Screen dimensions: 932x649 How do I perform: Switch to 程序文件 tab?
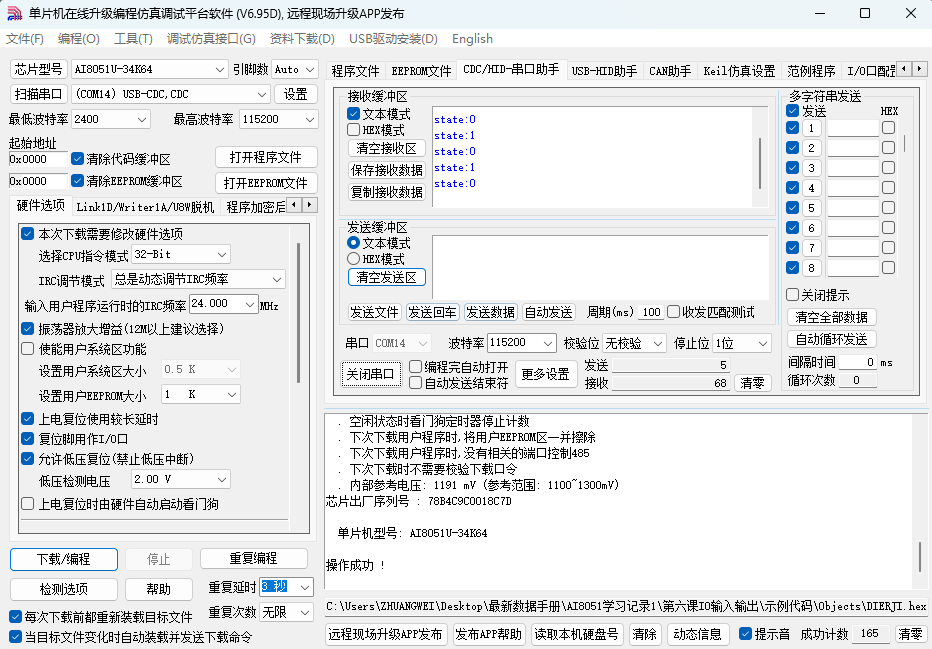[x=355, y=71]
